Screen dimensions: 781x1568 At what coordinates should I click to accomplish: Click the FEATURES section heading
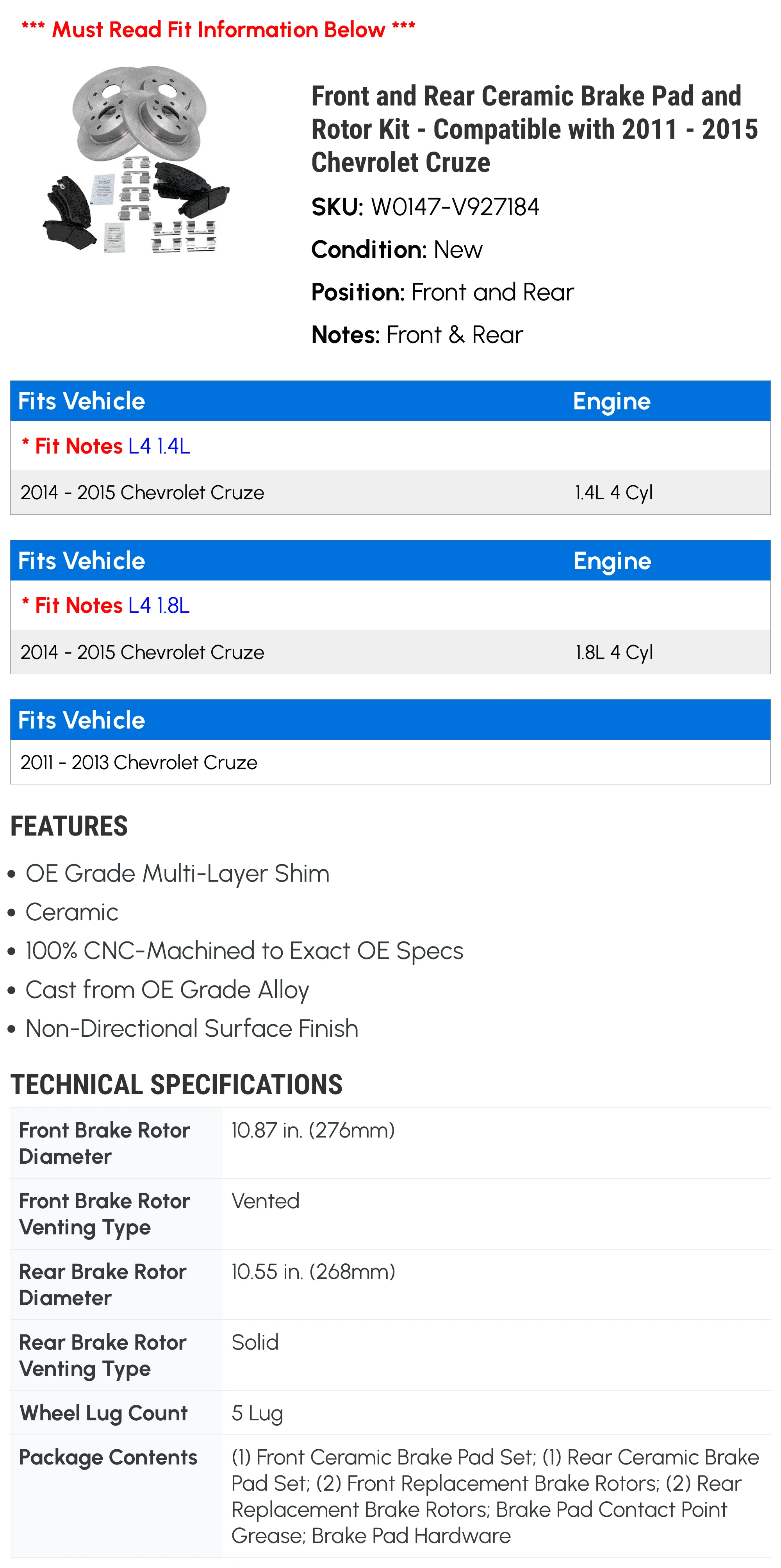[x=70, y=826]
